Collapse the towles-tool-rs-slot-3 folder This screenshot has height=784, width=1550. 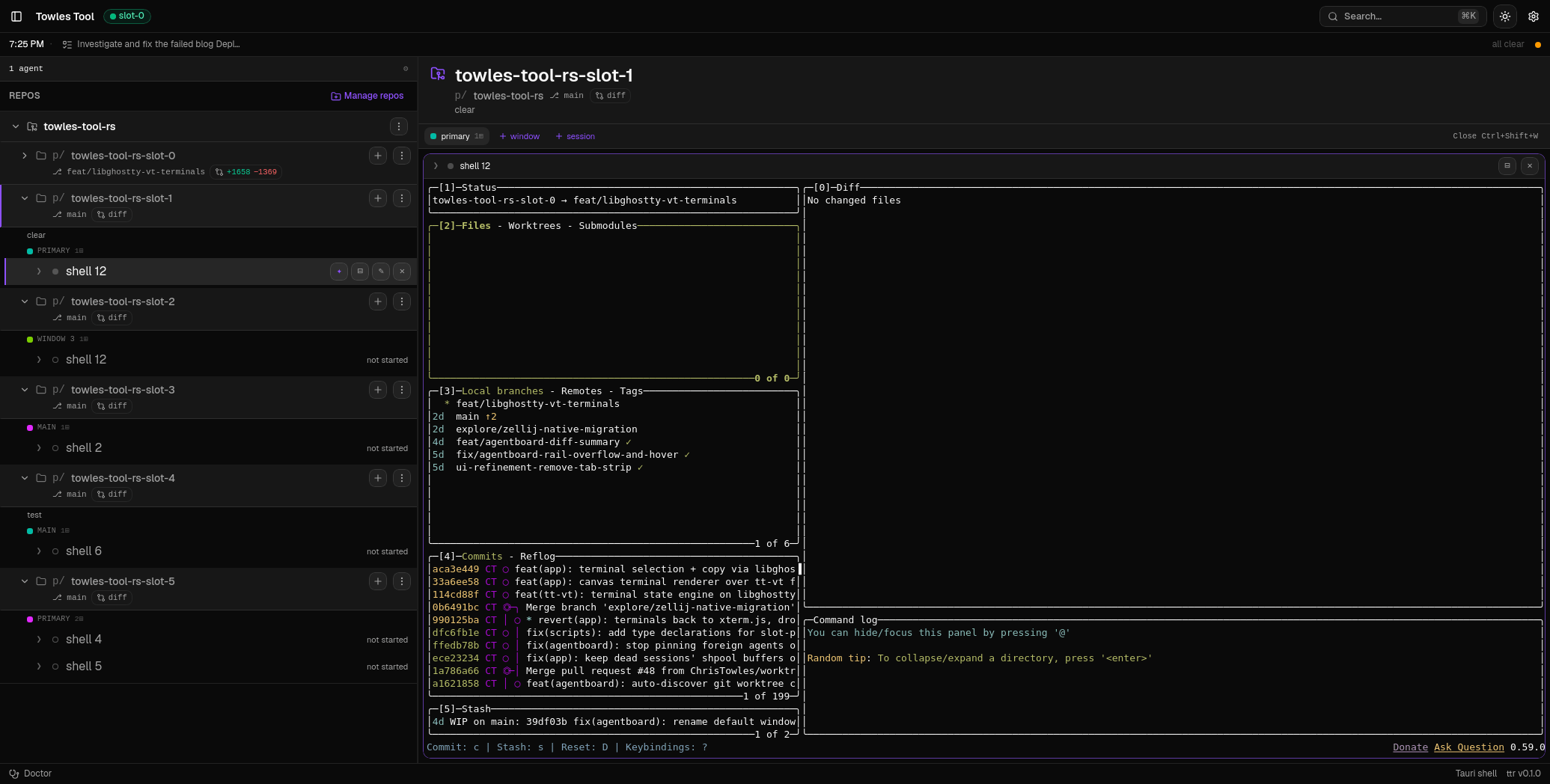coord(25,390)
